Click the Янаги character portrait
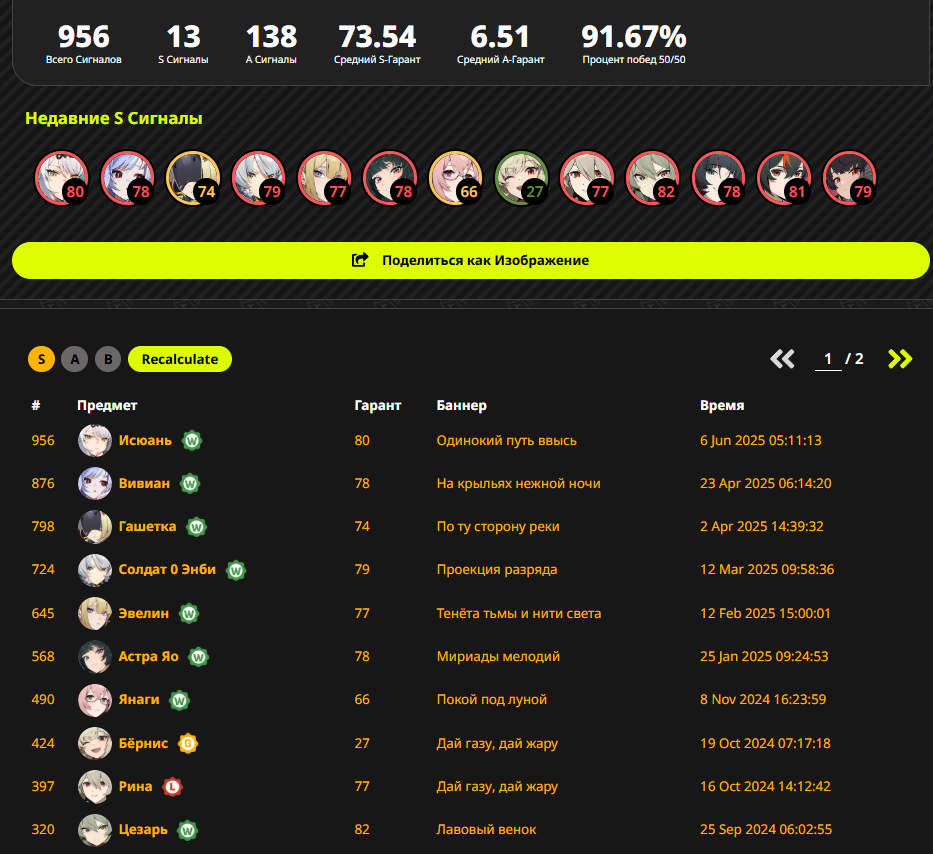The width and height of the screenshot is (933, 854). pos(95,700)
